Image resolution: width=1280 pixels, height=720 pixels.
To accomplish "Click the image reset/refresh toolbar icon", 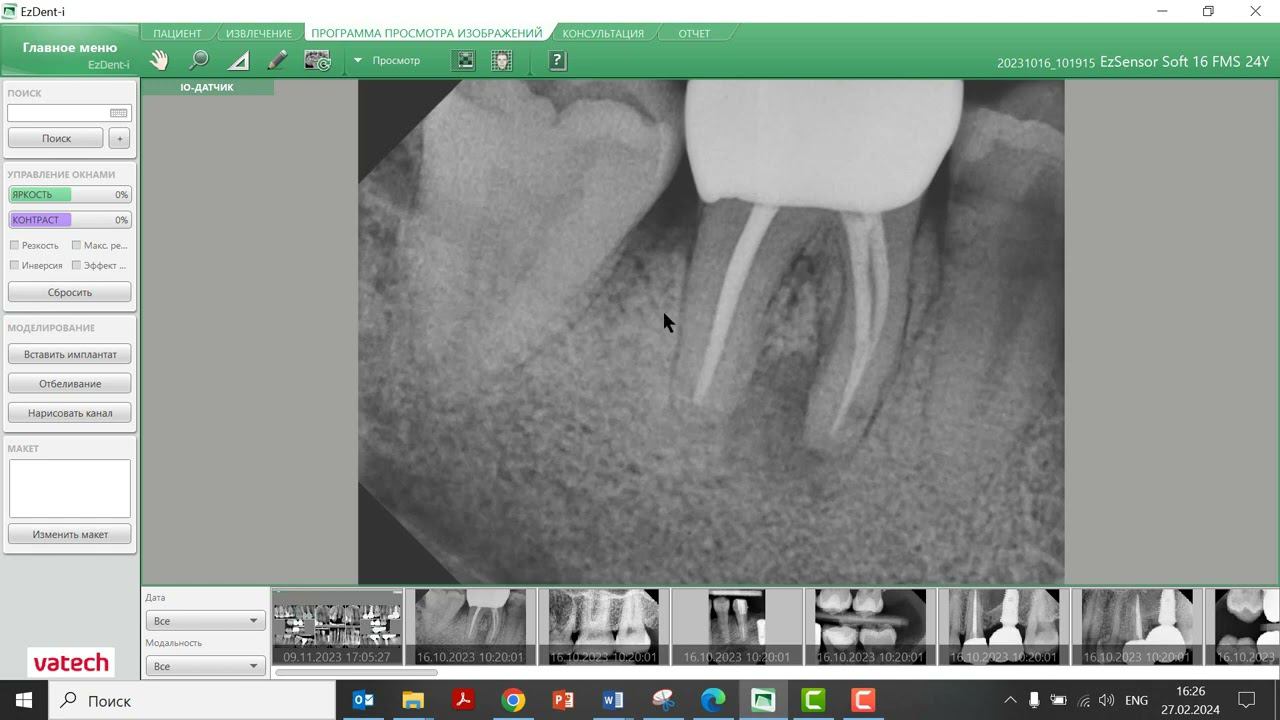I will (x=317, y=61).
